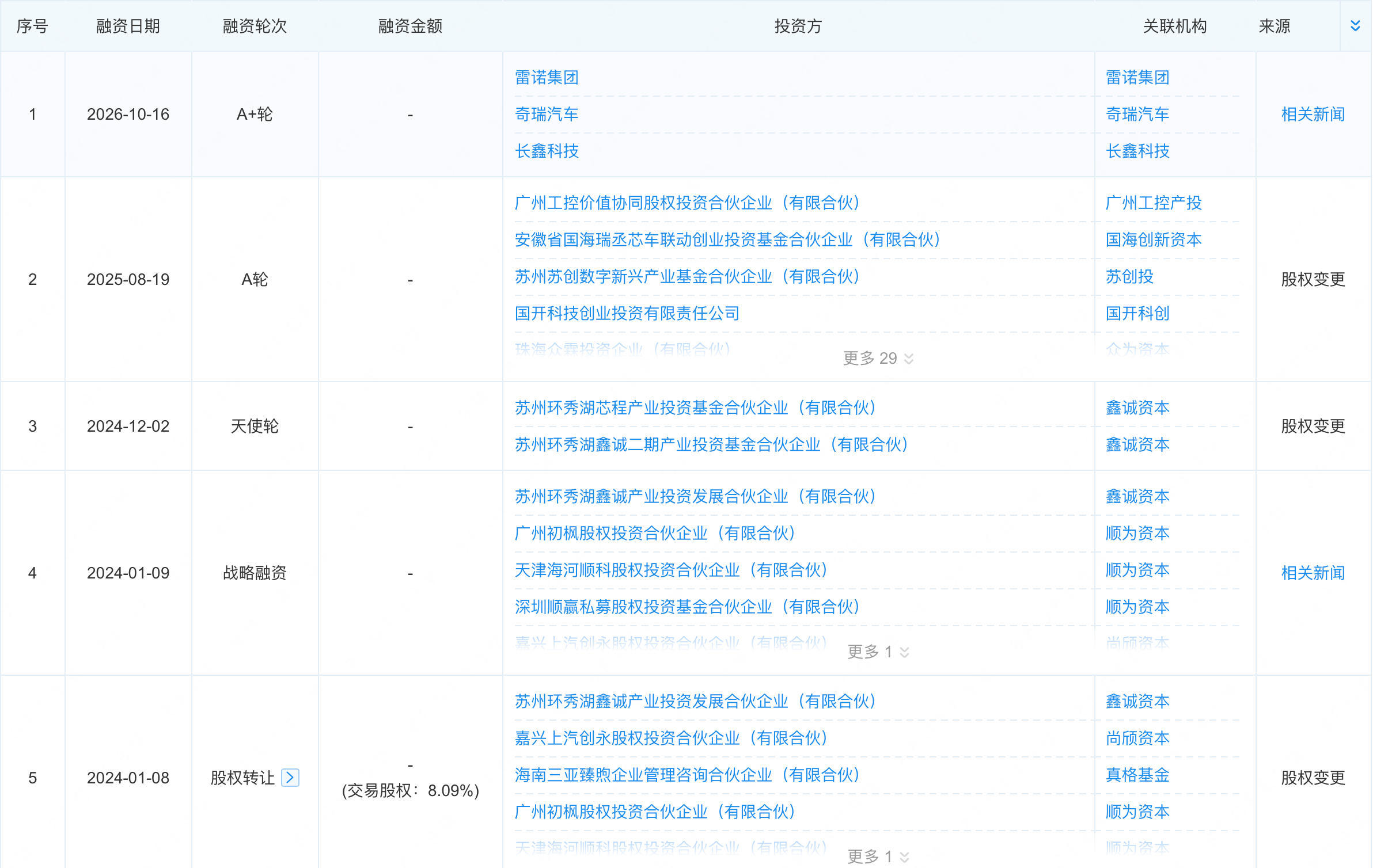Image resolution: width=1373 pixels, height=868 pixels.
Task: Open 广州初枫股权投资合伙企业 in row 4
Action: pos(655,533)
